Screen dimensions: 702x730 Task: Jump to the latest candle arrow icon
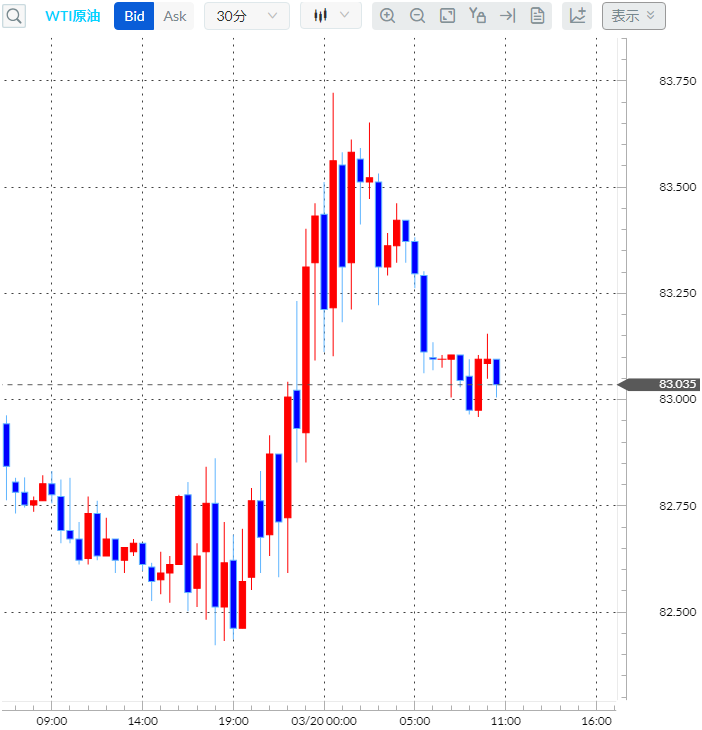[507, 16]
